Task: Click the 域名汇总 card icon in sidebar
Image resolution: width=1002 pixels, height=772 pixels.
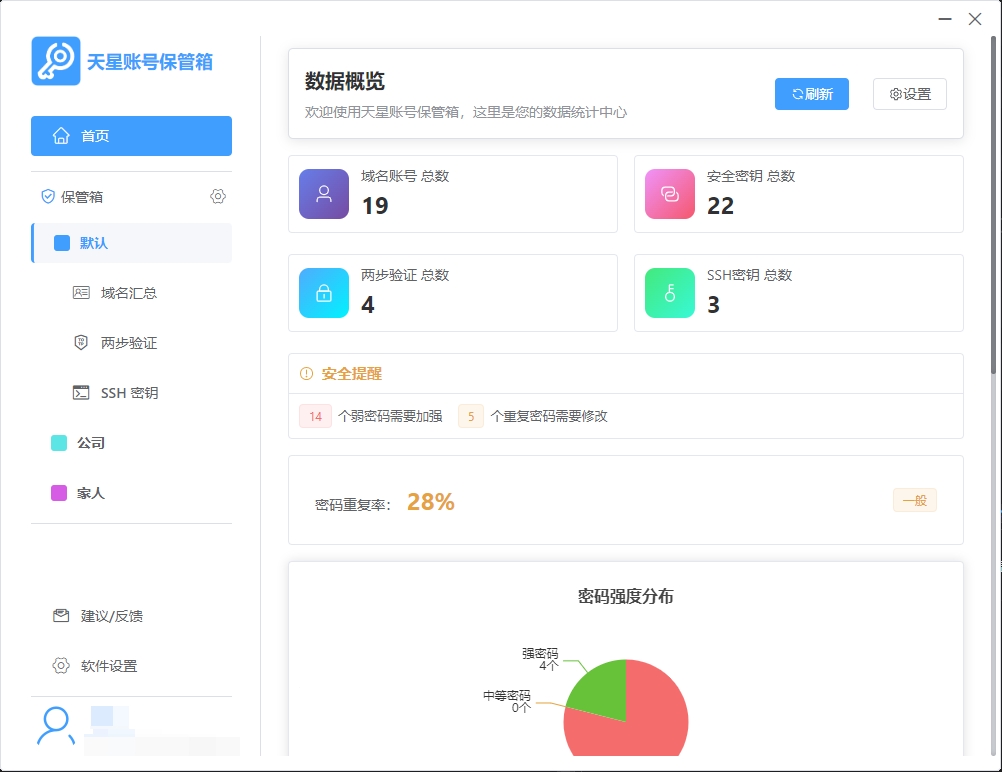Action: point(84,292)
